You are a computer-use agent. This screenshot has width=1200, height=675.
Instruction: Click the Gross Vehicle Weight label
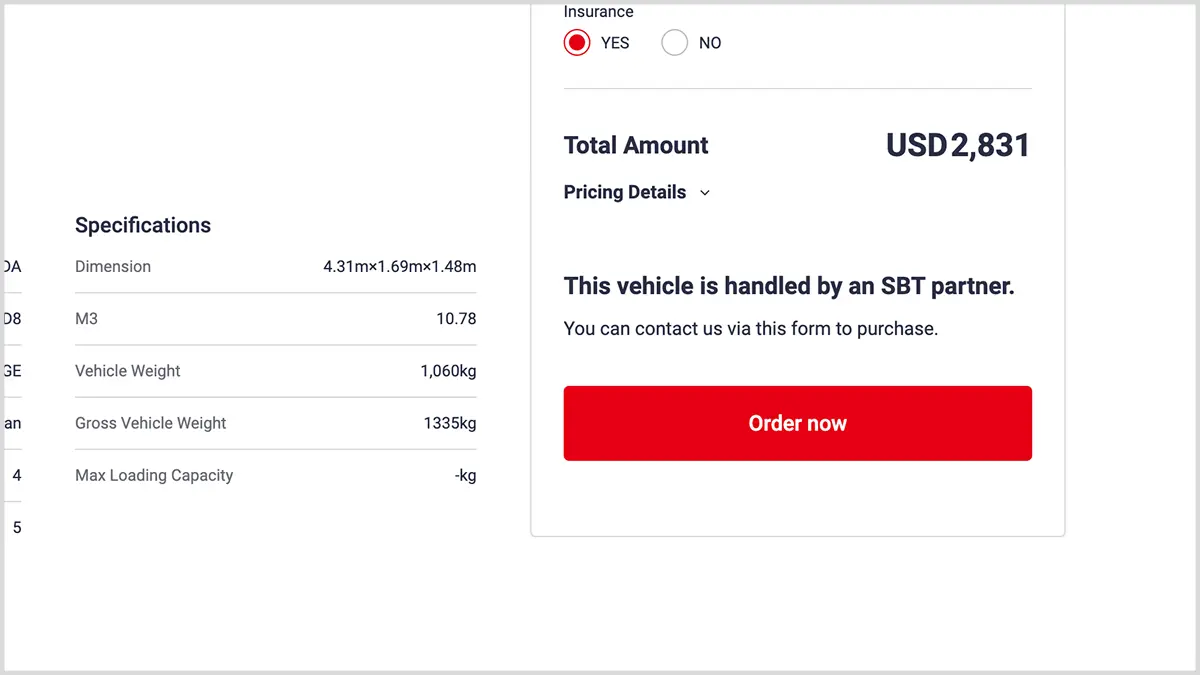tap(151, 423)
